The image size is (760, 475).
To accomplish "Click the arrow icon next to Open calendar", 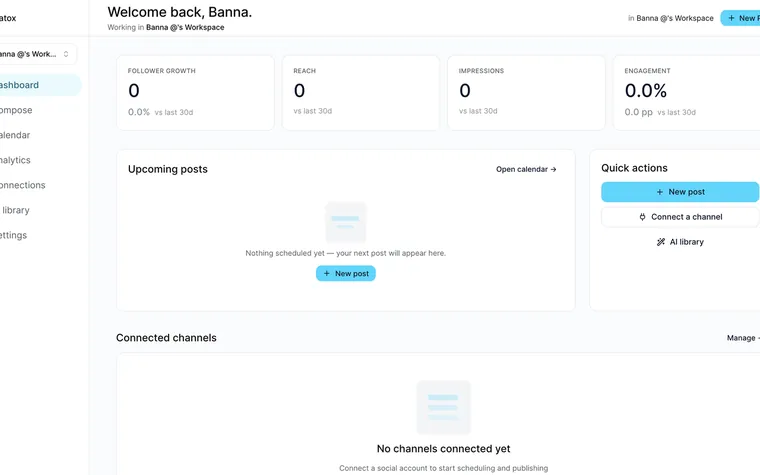I will [x=553, y=169].
